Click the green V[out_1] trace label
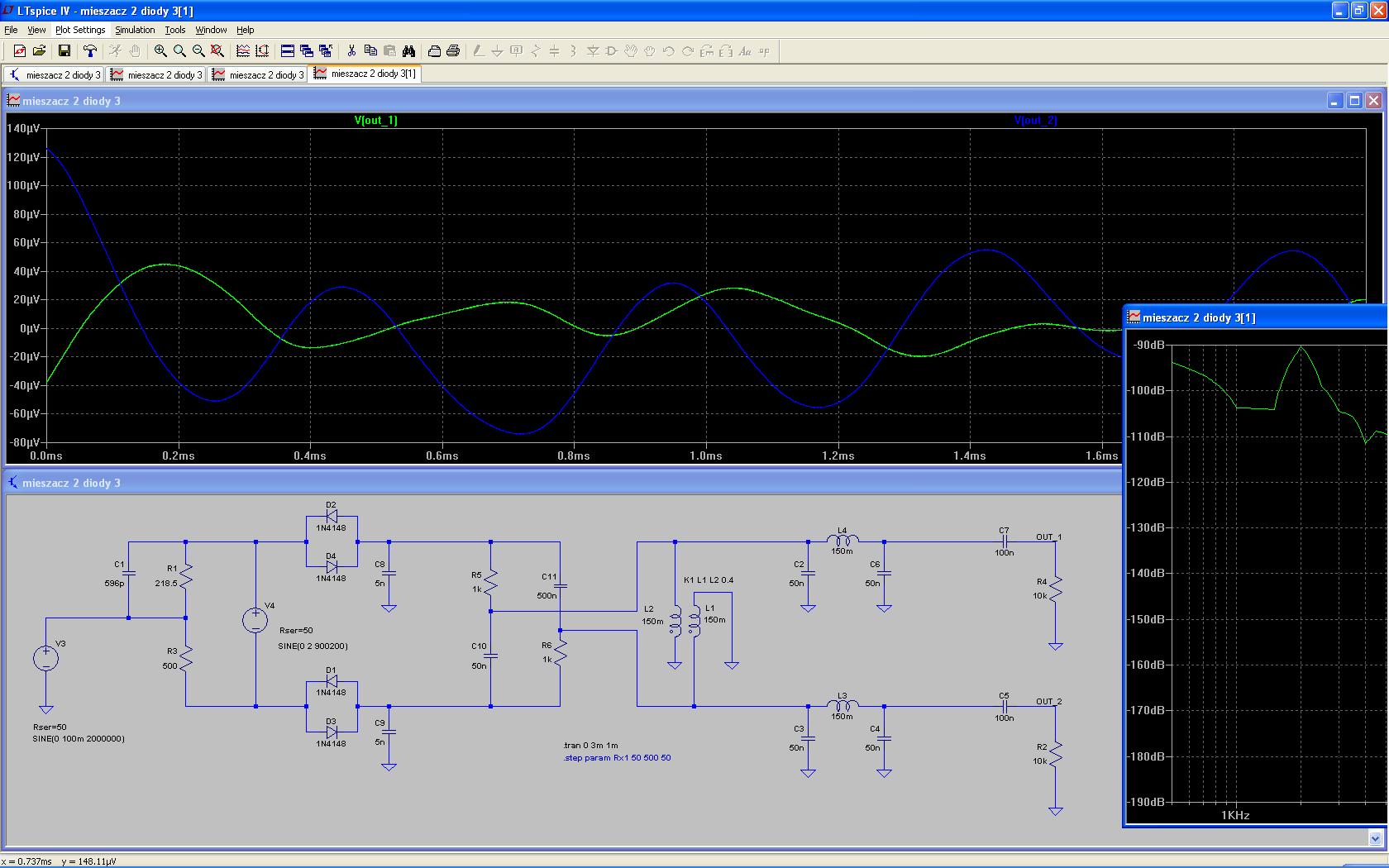Screen dimensions: 1389x868 [375, 121]
